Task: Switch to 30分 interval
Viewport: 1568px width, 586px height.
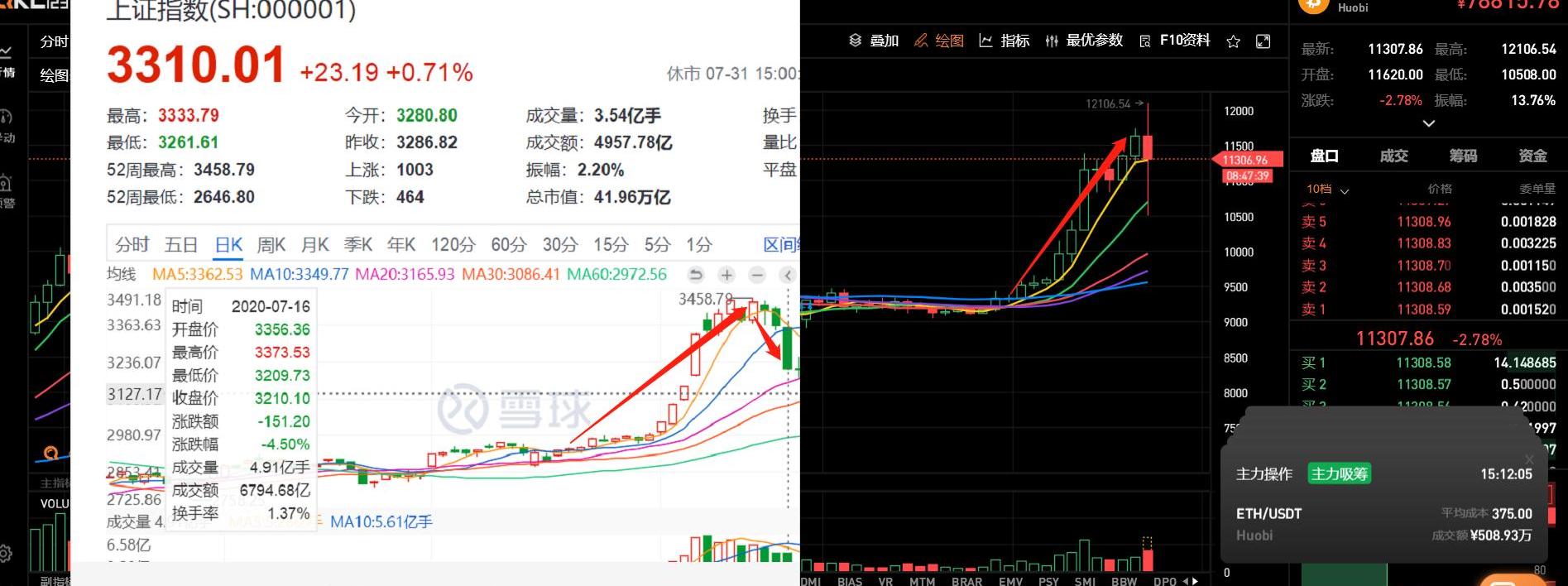Action: click(x=560, y=244)
